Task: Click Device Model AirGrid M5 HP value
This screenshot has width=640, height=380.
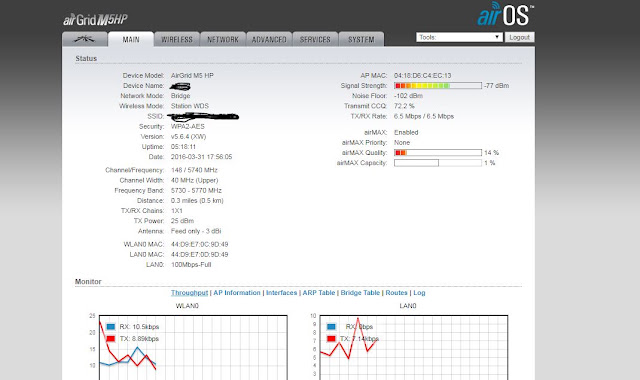Action: (192, 76)
